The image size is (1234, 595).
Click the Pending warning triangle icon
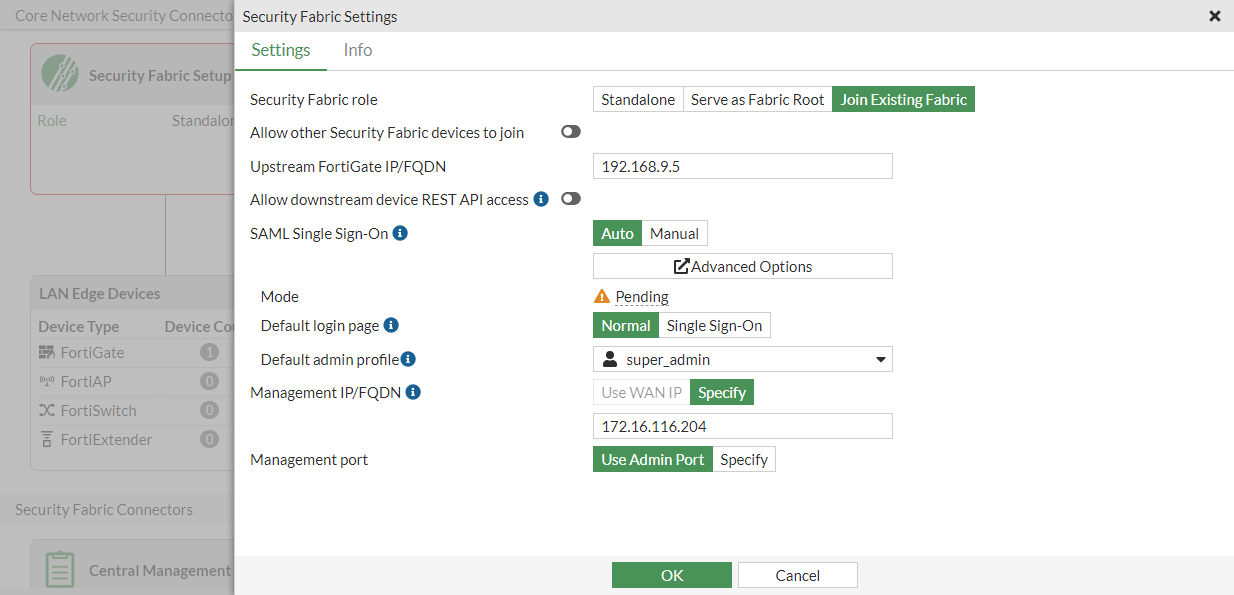click(601, 296)
